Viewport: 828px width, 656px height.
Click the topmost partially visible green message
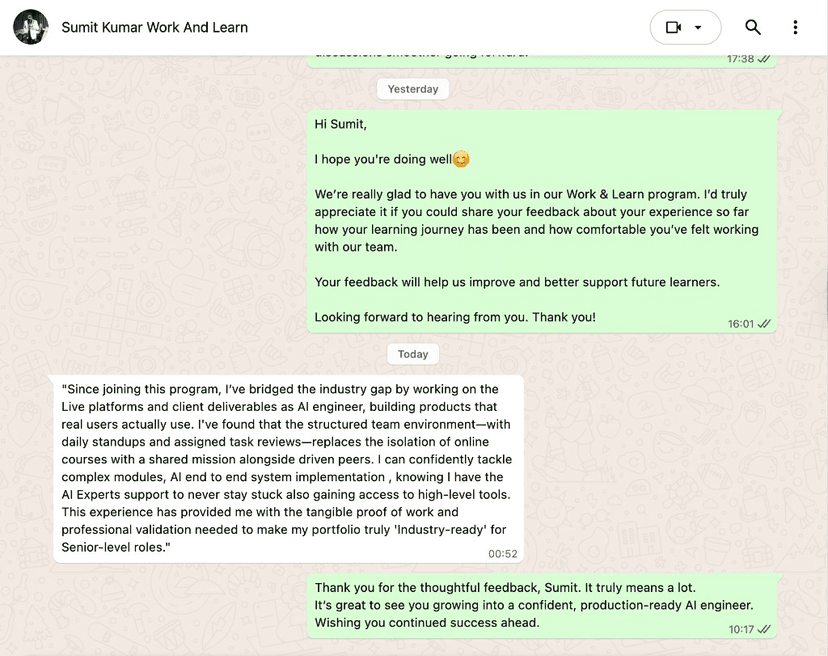pyautogui.click(x=540, y=55)
